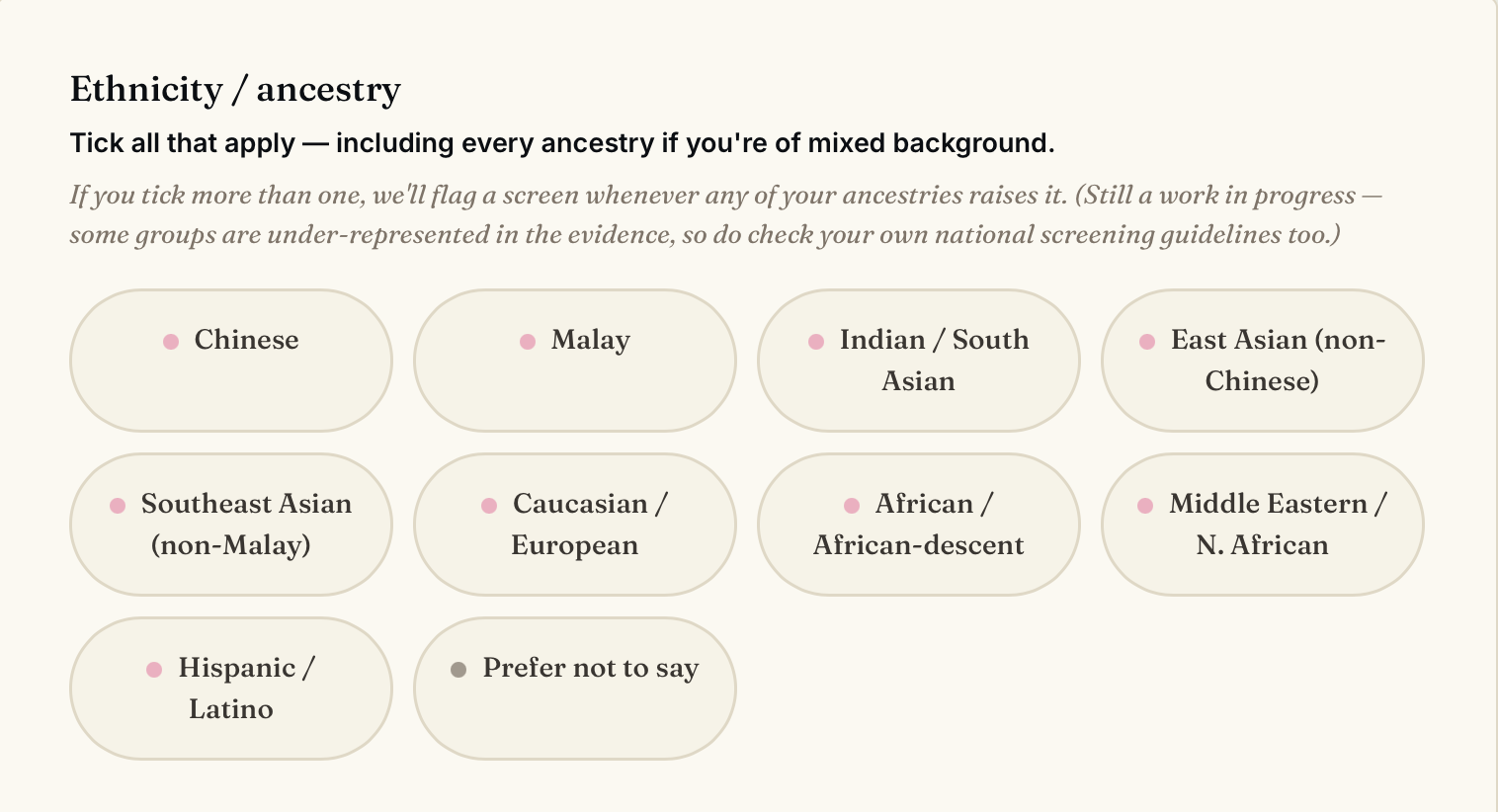The height and width of the screenshot is (812, 1498).
Task: Pick Middle Eastern / N. African option
Action: 1263,525
